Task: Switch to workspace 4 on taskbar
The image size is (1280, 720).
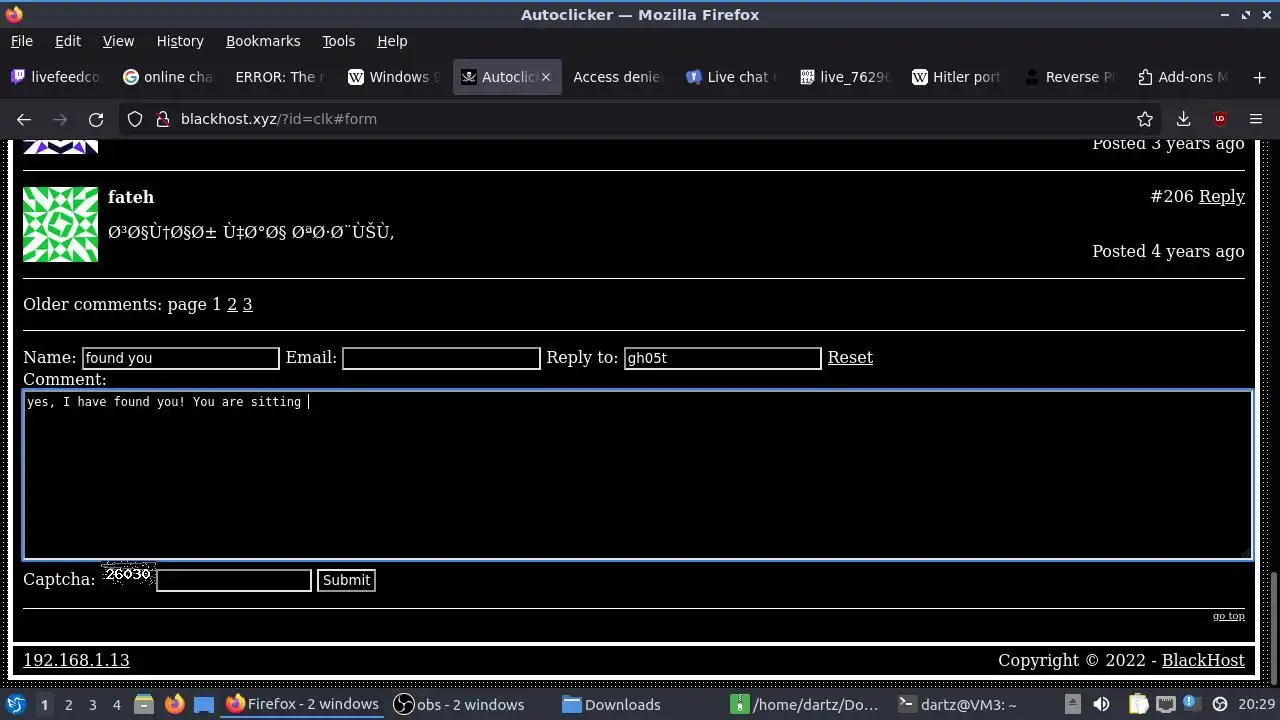Action: point(116,704)
